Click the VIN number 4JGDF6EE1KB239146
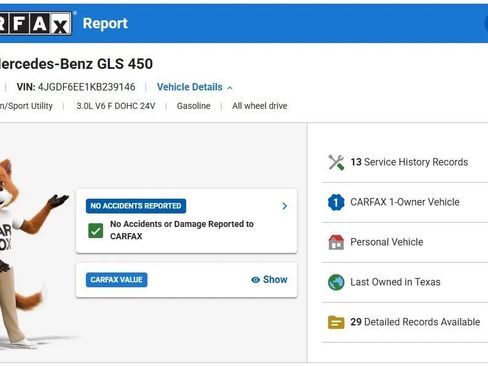Image resolution: width=488 pixels, height=366 pixels. pyautogui.click(x=87, y=87)
